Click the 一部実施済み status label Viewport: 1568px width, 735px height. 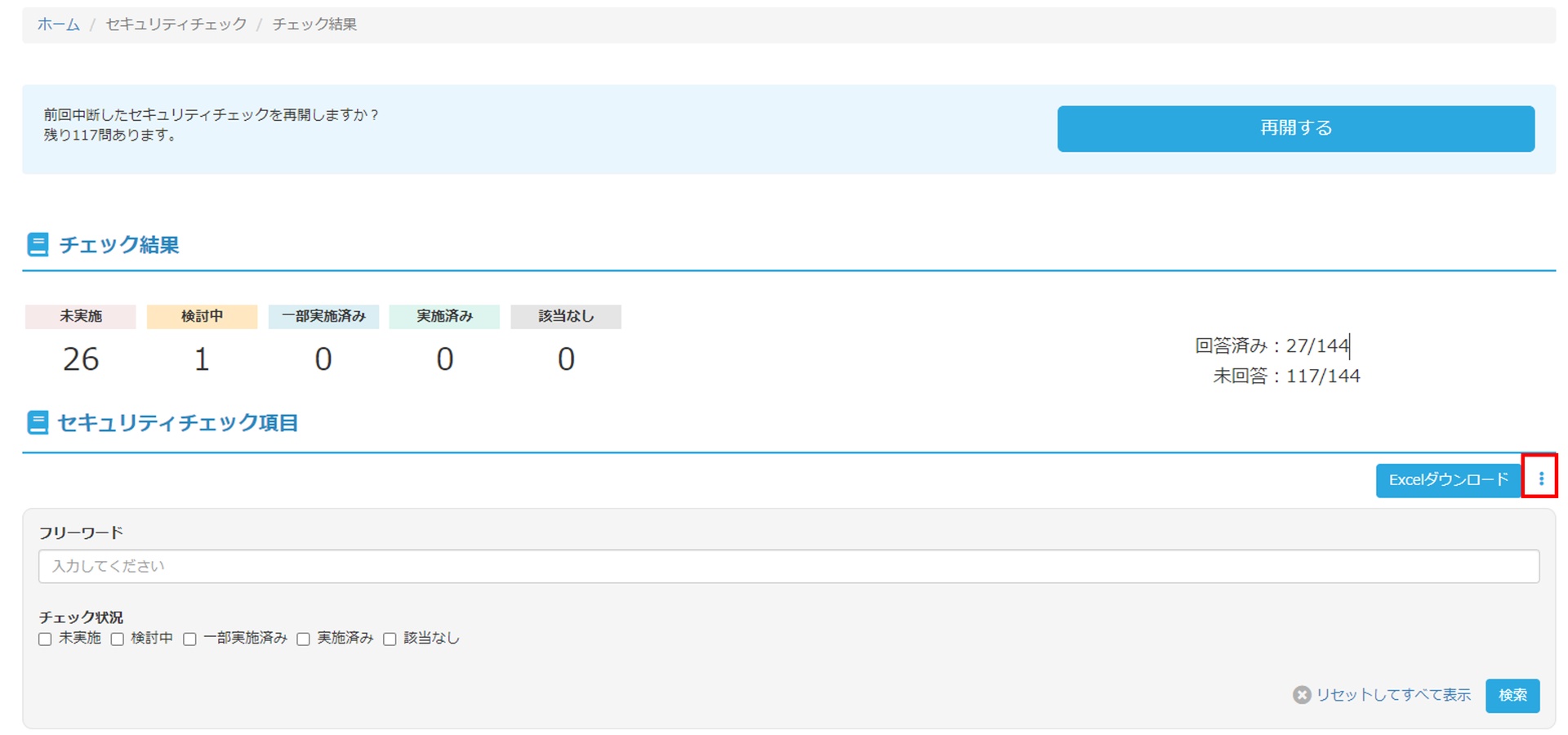[323, 316]
